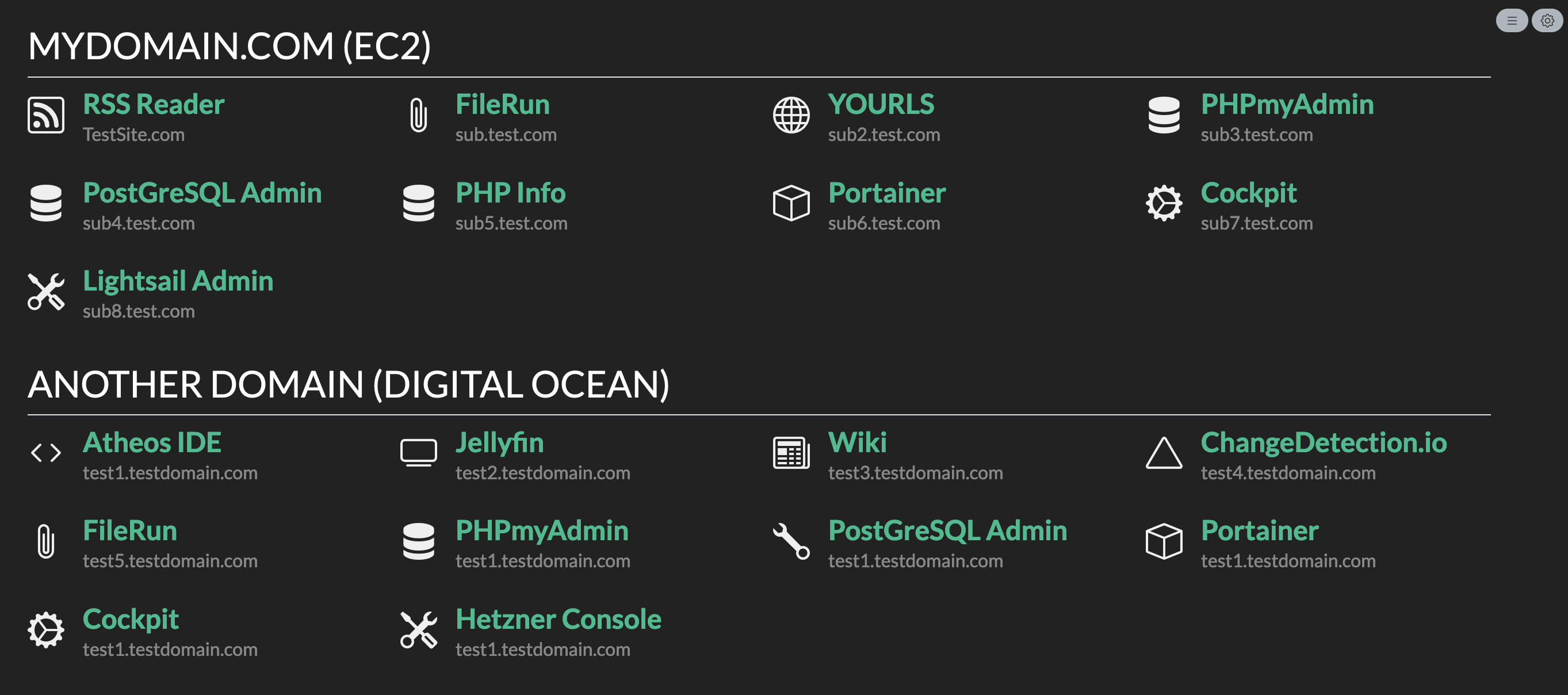
Task: Click the code brackets icon for Atheos IDE
Action: pos(45,453)
